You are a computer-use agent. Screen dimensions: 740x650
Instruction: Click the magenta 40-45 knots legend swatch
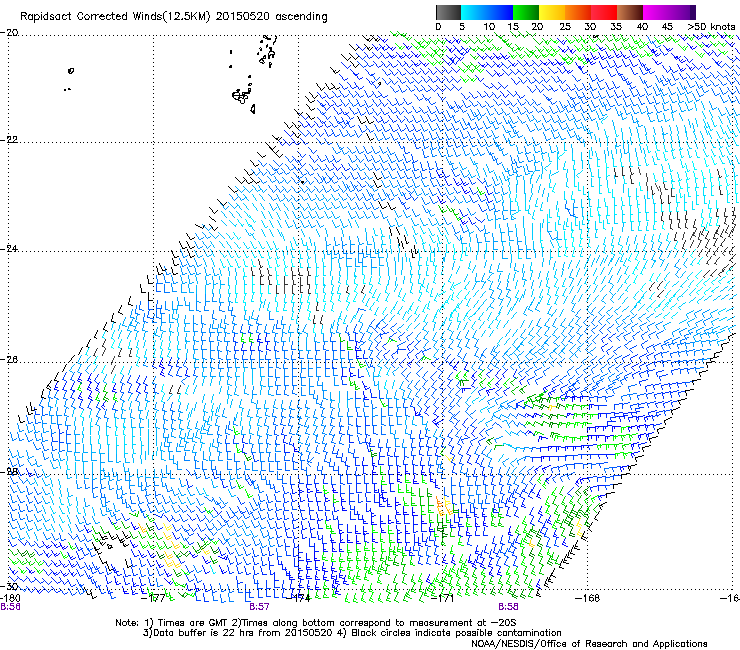(x=656, y=12)
